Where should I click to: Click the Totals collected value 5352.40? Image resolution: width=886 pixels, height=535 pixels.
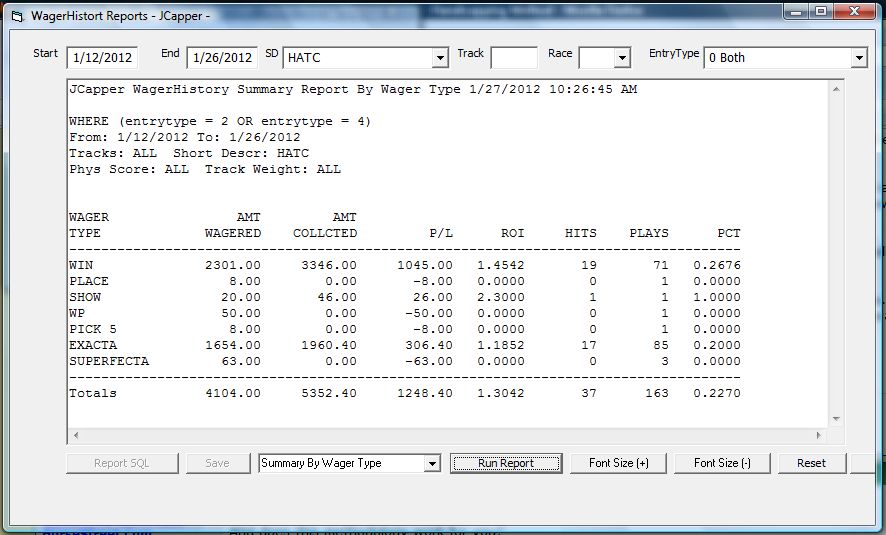pos(329,393)
